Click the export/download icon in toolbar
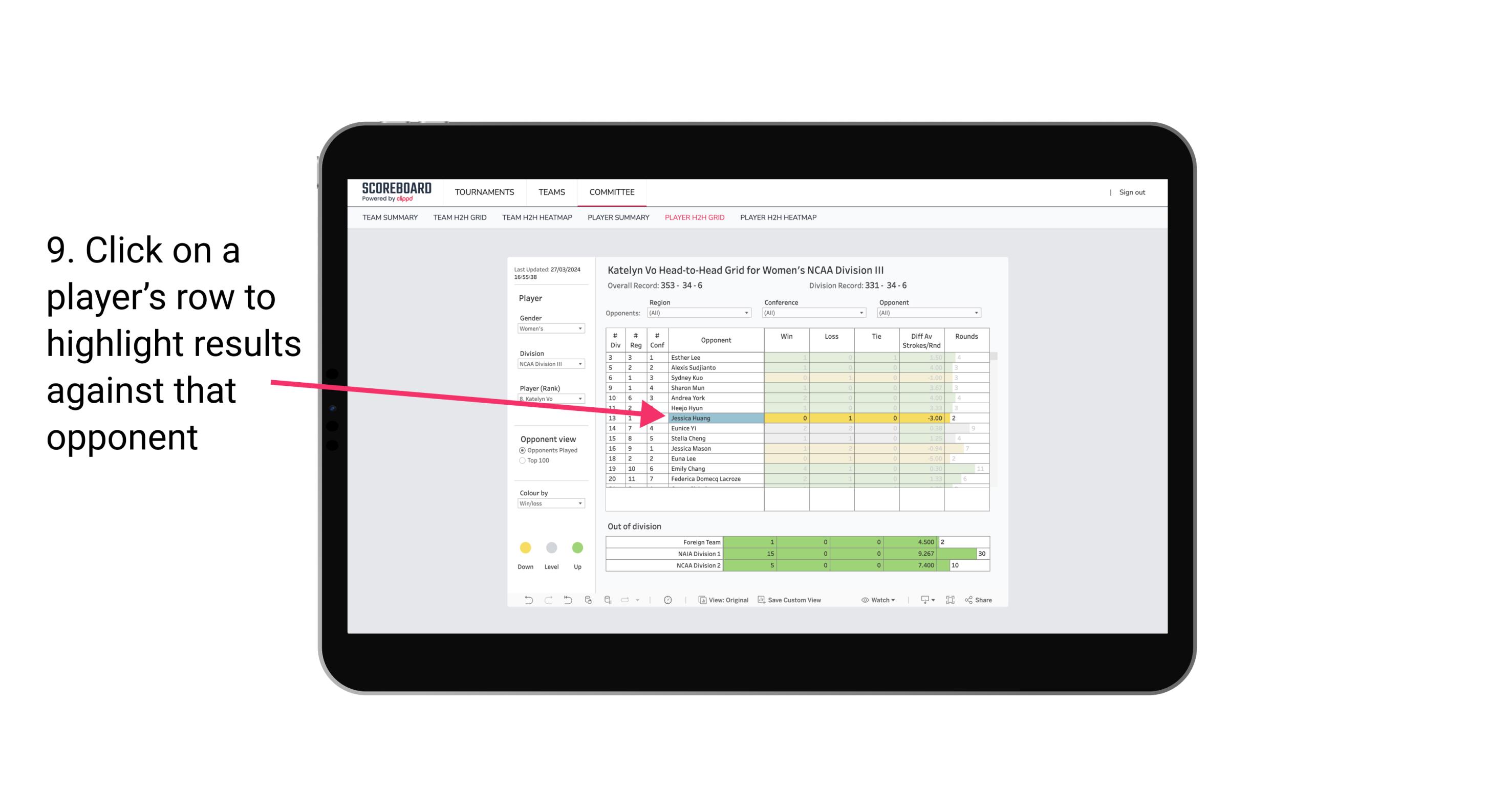Screen dimensions: 1510x812 [922, 601]
